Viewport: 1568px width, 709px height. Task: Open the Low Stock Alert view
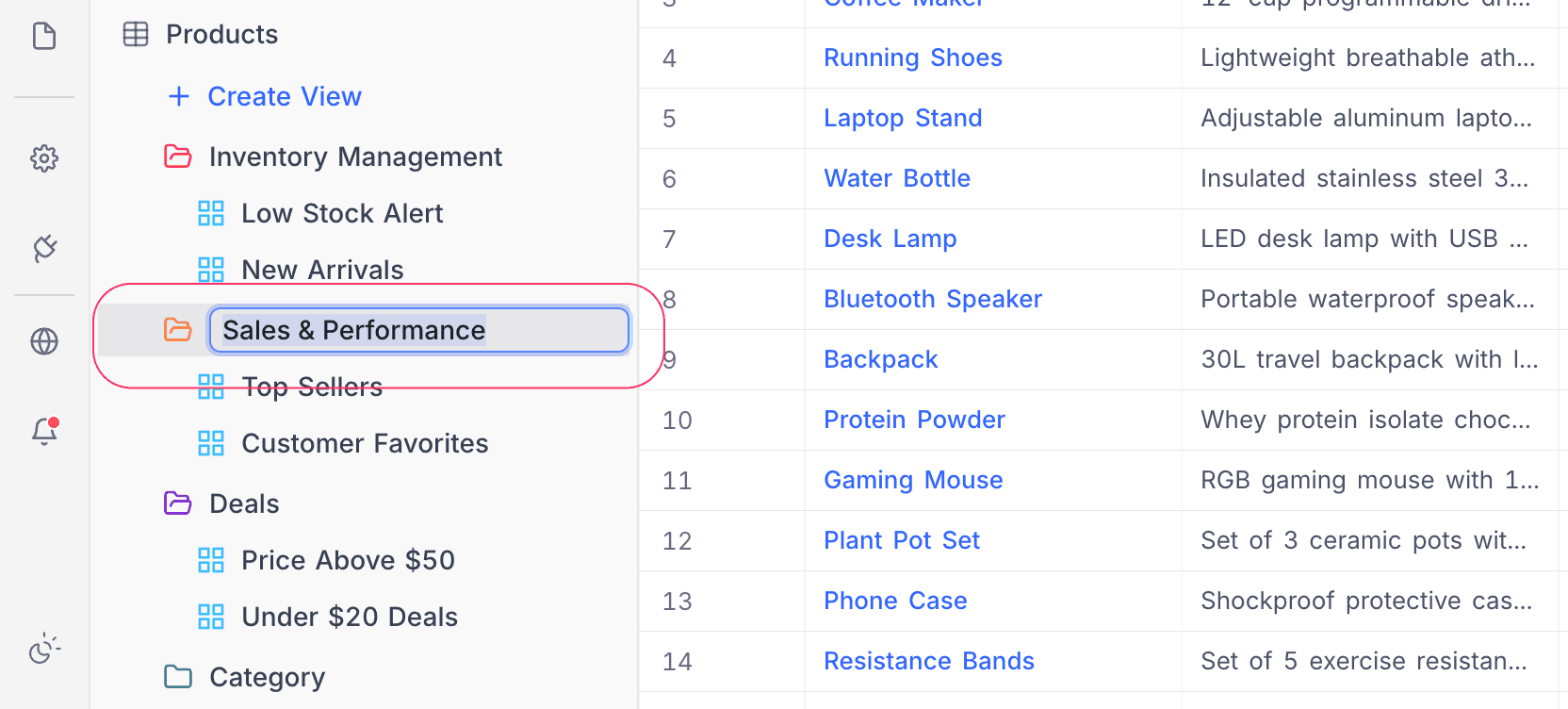tap(341, 213)
